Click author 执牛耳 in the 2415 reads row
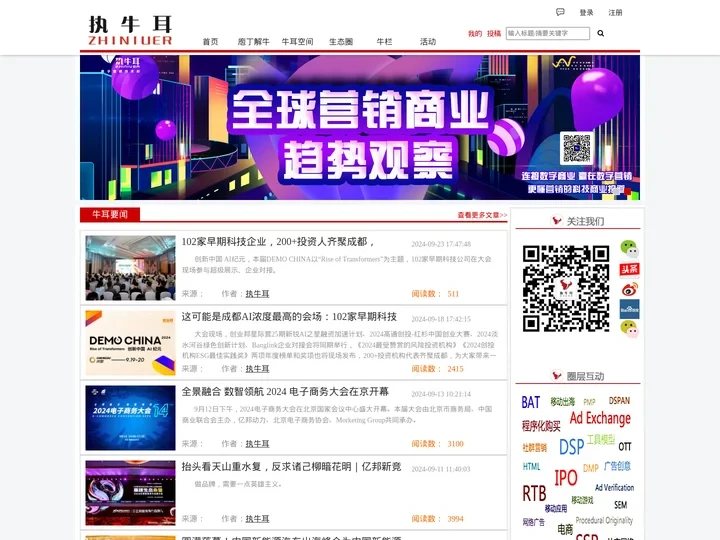The image size is (720, 540). click(x=257, y=369)
